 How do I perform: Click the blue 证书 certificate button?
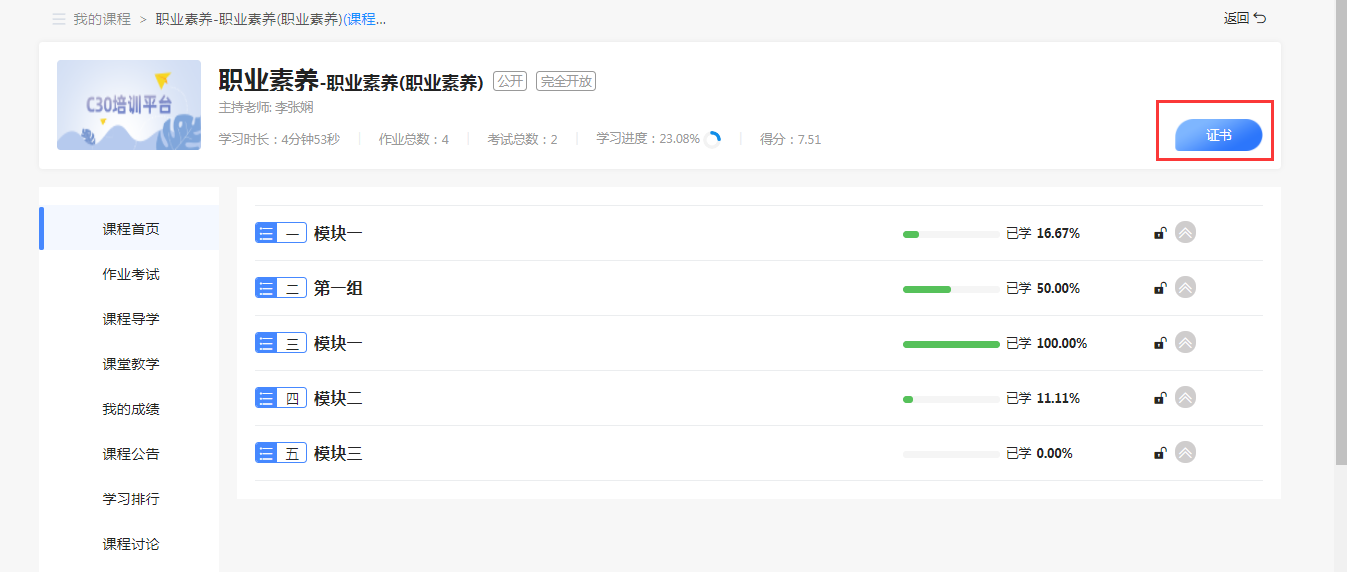[x=1218, y=135]
